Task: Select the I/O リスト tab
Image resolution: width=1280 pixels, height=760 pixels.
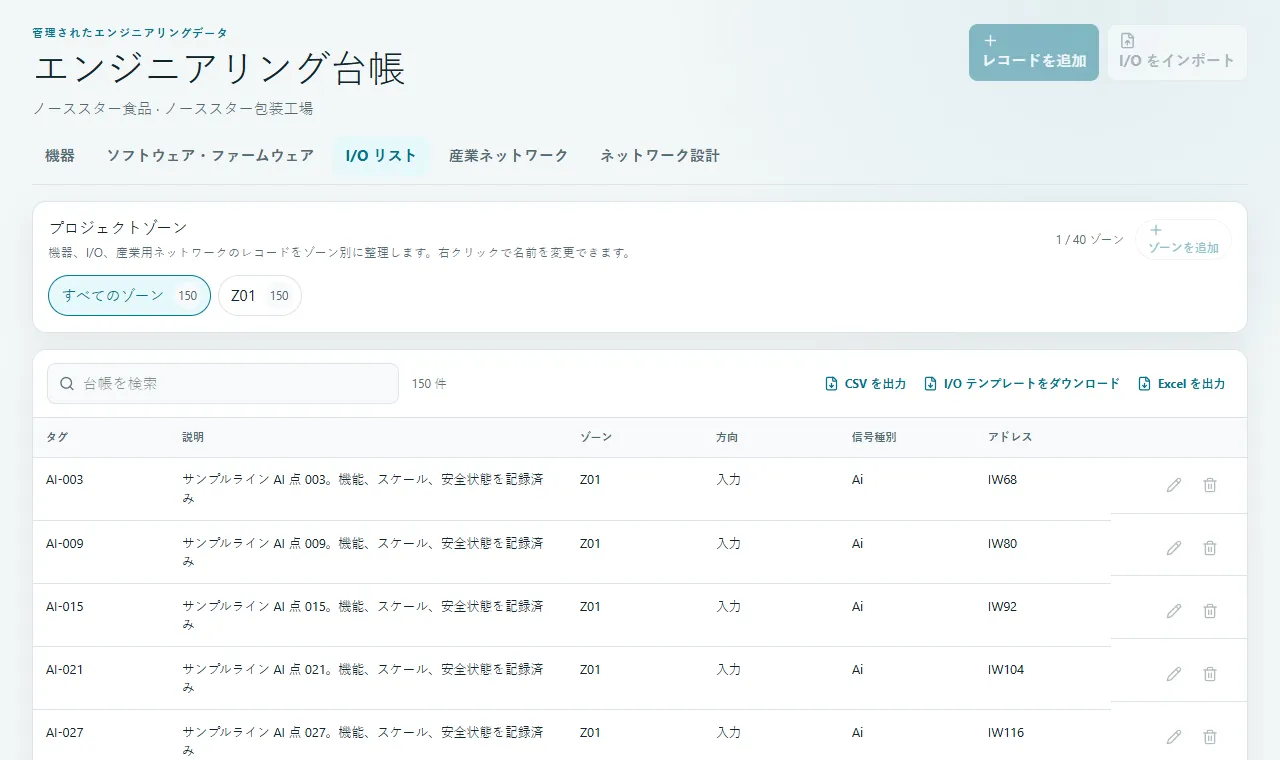Action: (381, 156)
